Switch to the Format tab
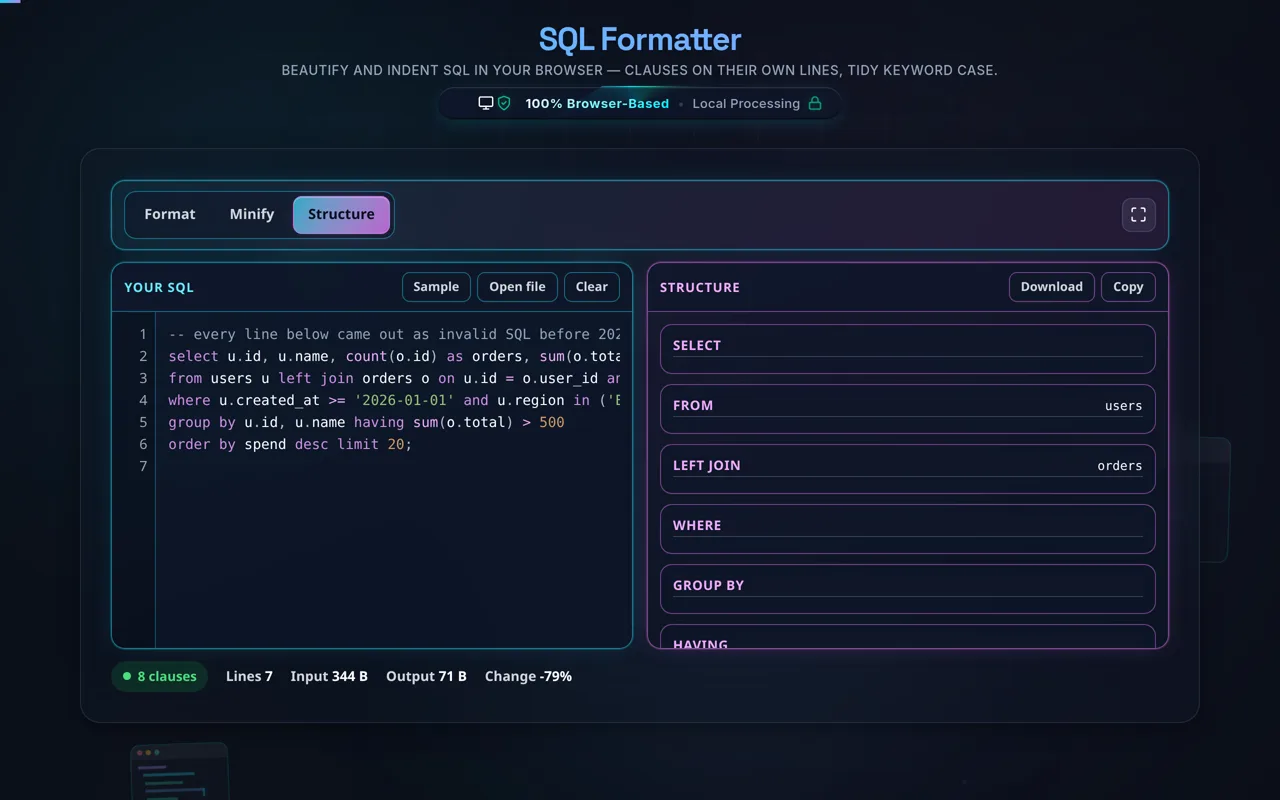Screen dimensions: 1280x800 [x=170, y=214]
